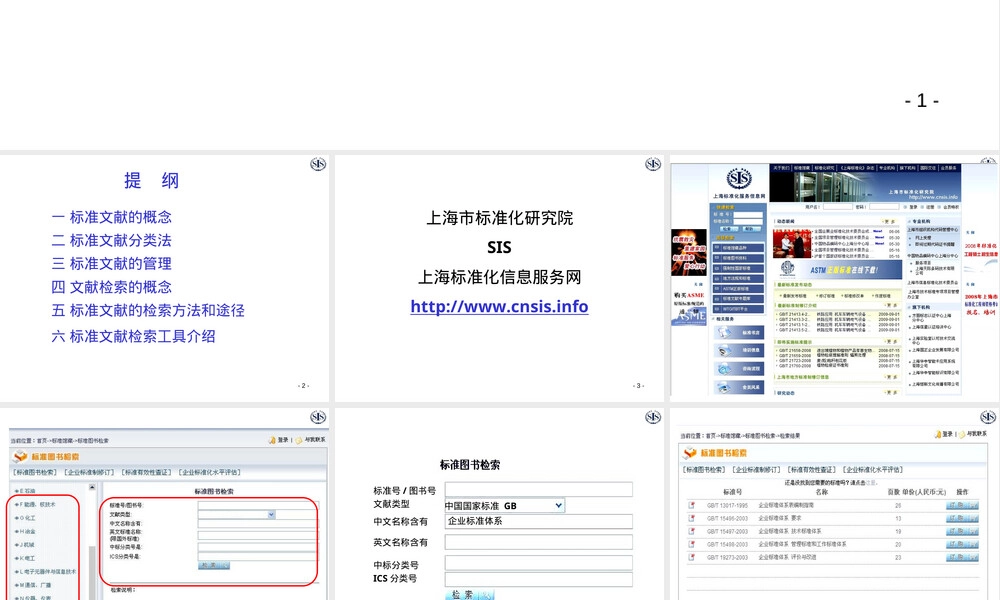This screenshot has height=600, width=1000.
Task: Click the orange 标准图书检索 book icon above the classification tree
Action: pyautogui.click(x=20, y=456)
